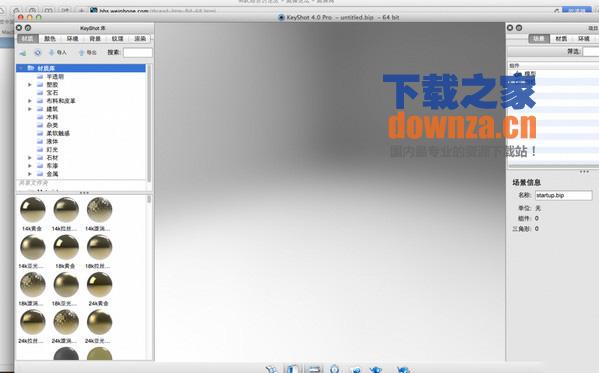Expand the 塑胶 folder arrow

click(x=30, y=84)
